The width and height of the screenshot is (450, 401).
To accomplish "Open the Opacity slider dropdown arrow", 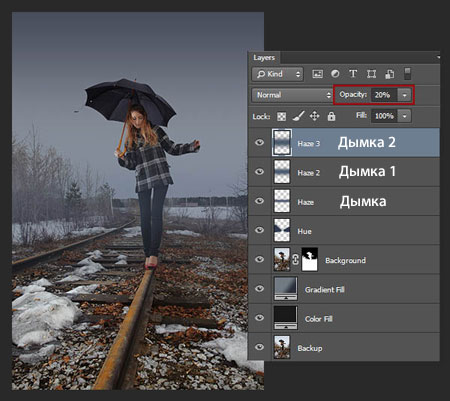I will coord(404,95).
